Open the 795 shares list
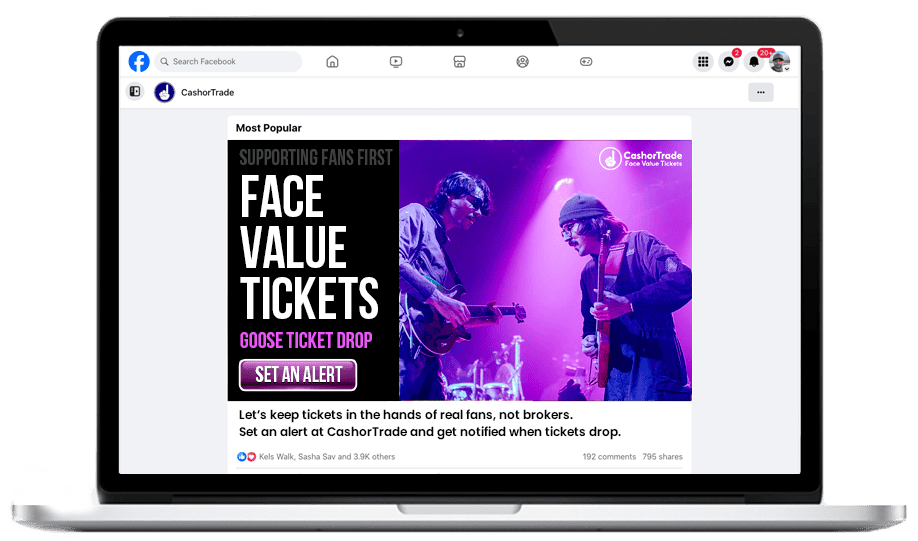Image resolution: width=918 pixels, height=541 pixels. tap(663, 457)
